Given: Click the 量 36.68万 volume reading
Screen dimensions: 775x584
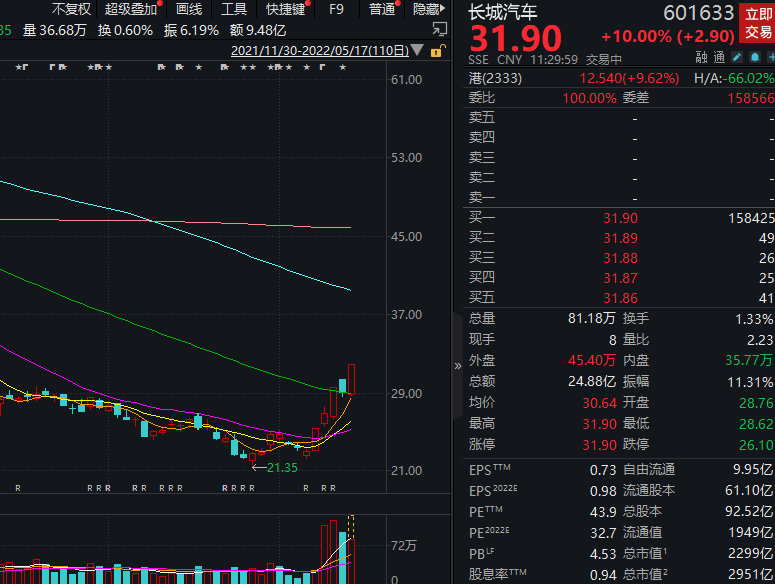Looking at the screenshot, I should tap(54, 31).
